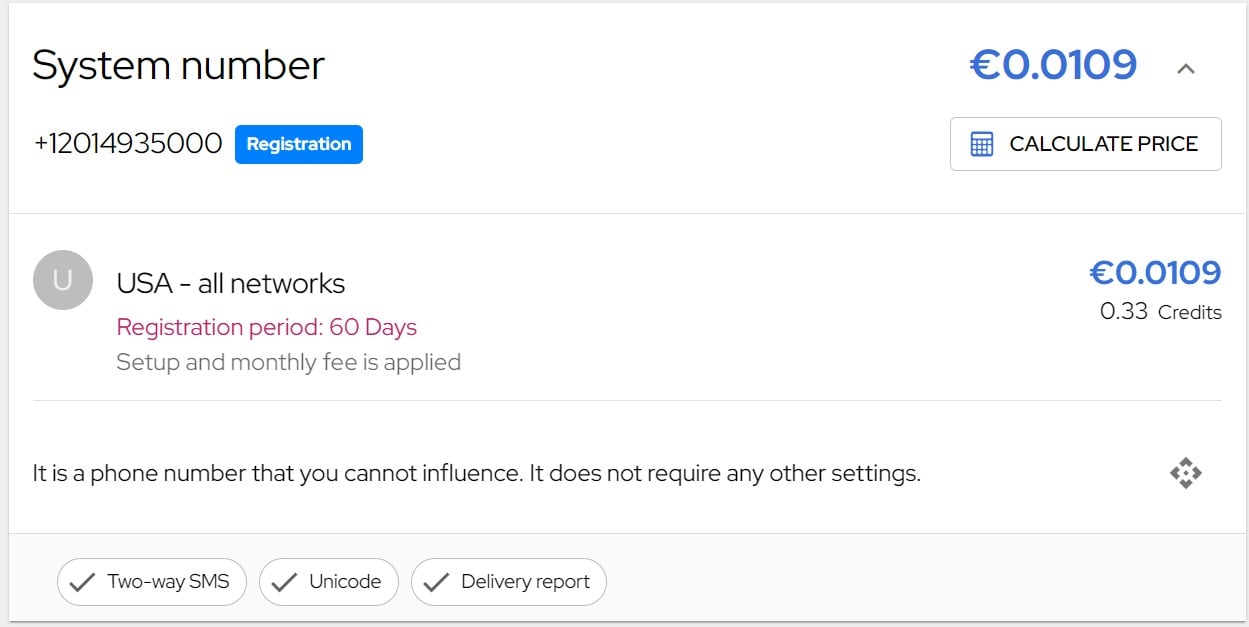Click the phone number +12014935000
The image size is (1249, 627).
coord(128,144)
